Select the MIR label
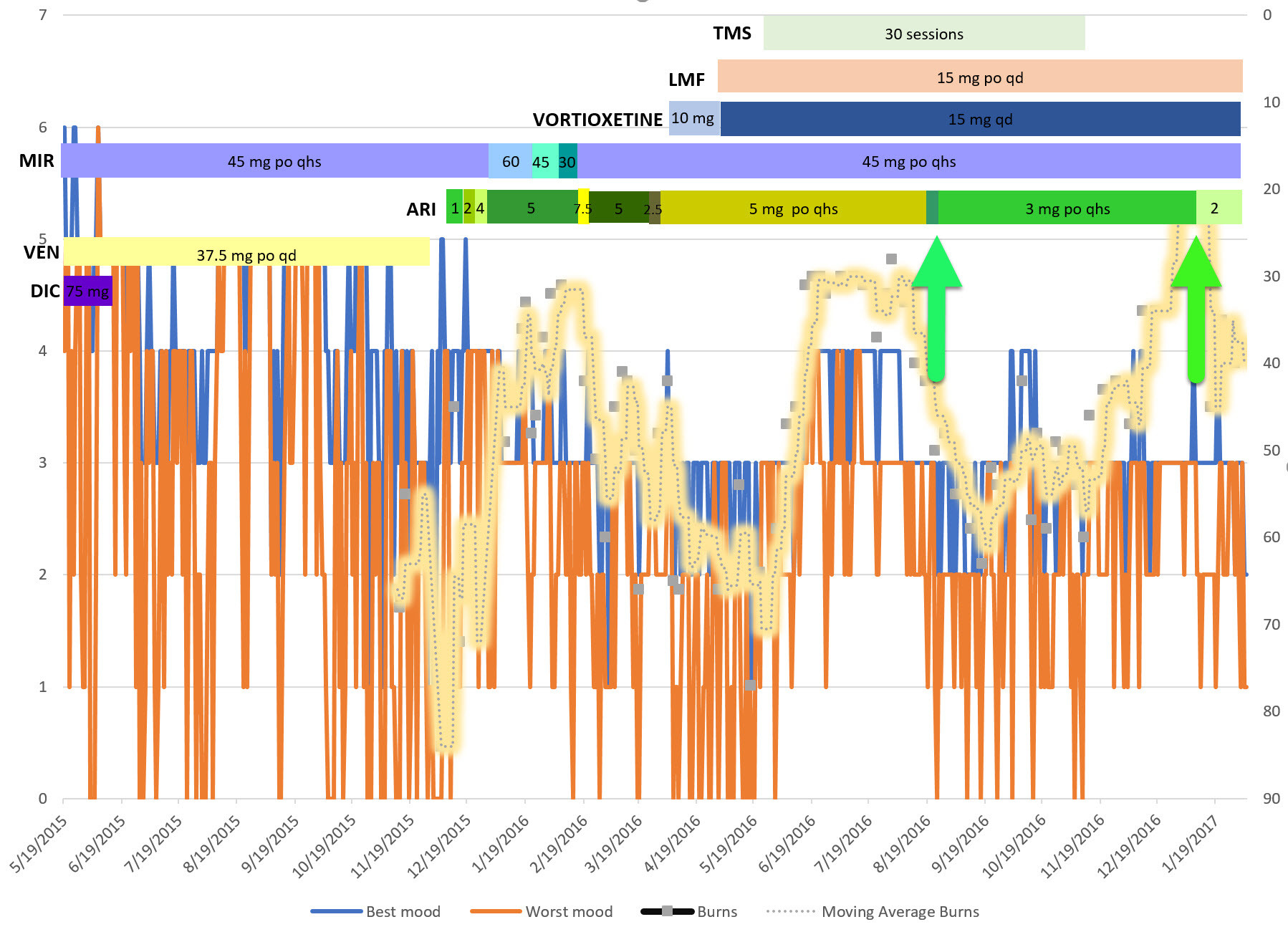Screen dimensions: 1288x932 (37, 160)
